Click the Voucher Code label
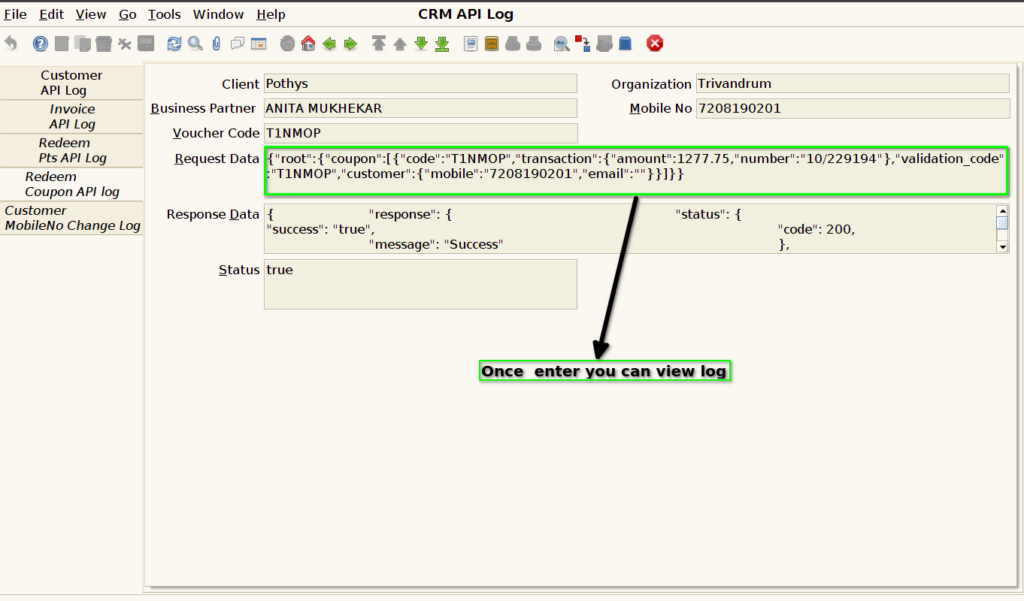This screenshot has height=601, width=1024. (x=216, y=133)
